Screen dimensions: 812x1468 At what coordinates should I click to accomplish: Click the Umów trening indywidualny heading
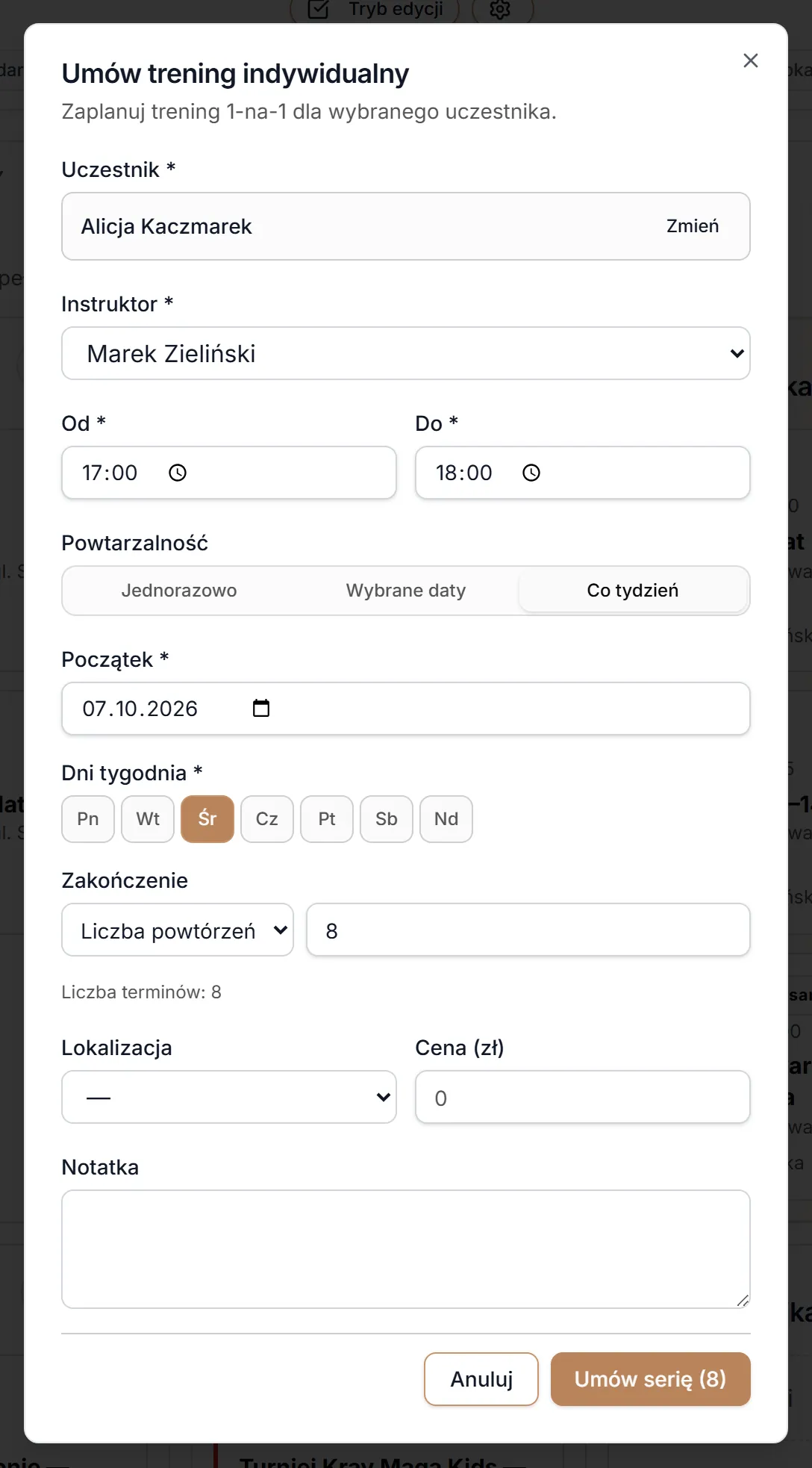tap(235, 74)
